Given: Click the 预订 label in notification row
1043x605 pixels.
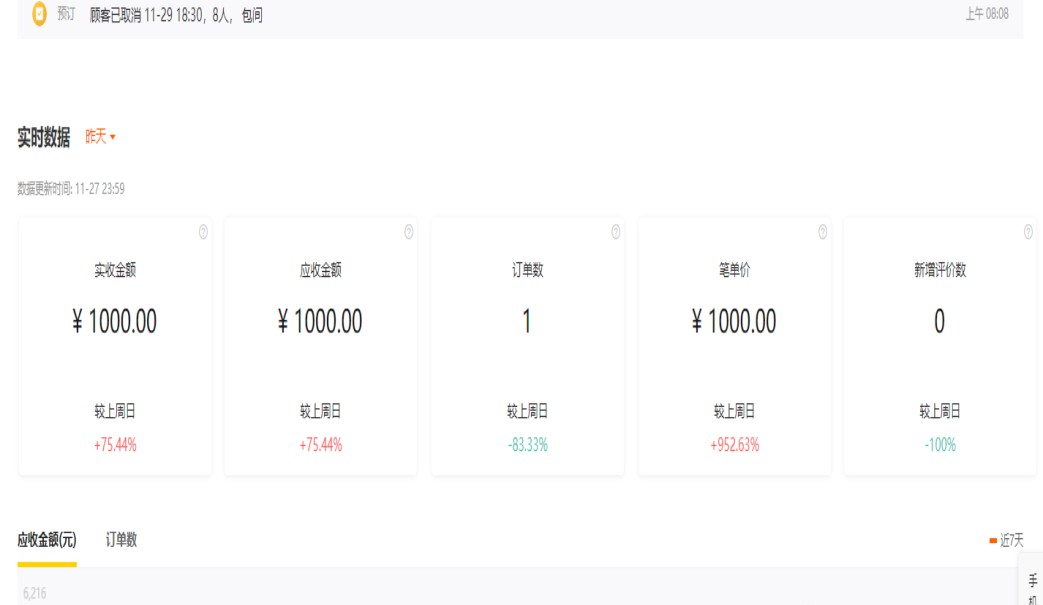Looking at the screenshot, I should click(66, 15).
